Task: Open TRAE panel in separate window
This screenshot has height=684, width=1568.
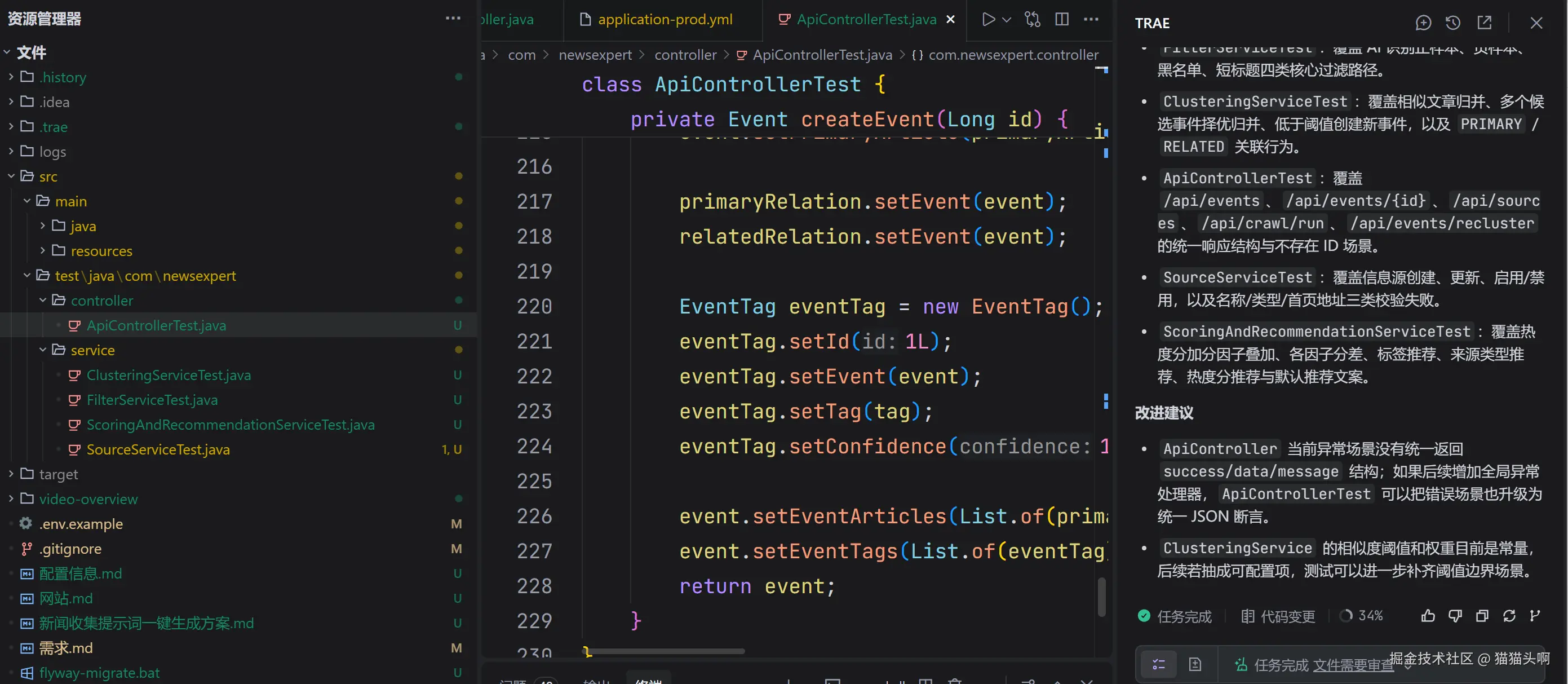Action: 1485,23
